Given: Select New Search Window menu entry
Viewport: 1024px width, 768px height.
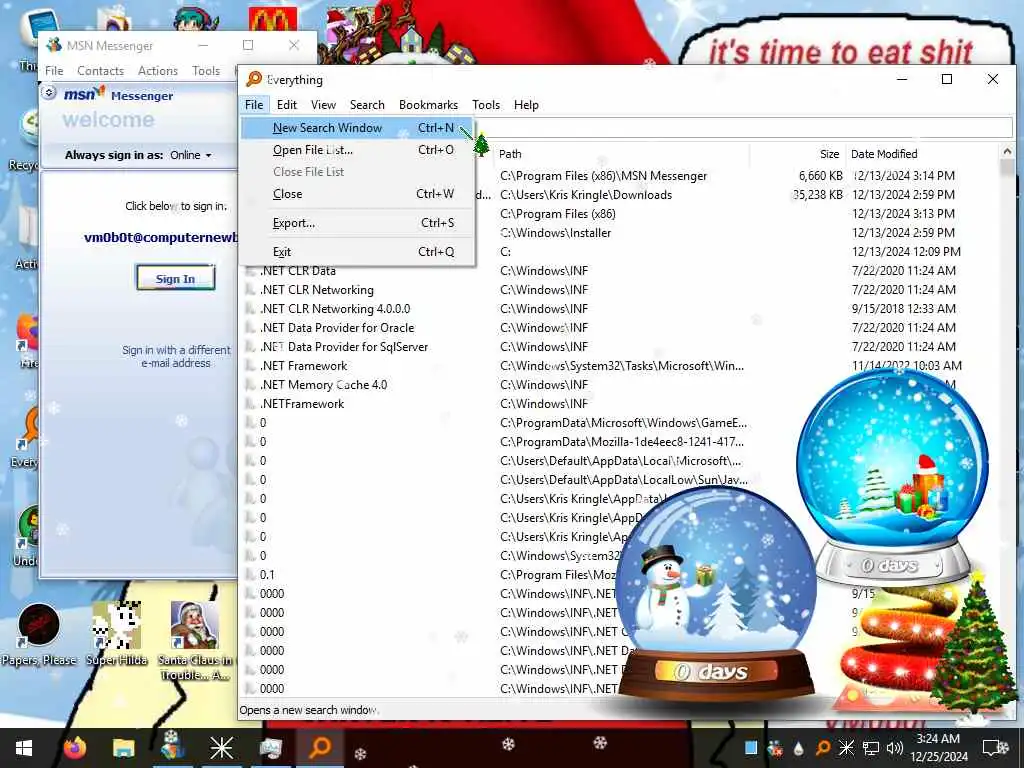Looking at the screenshot, I should pyautogui.click(x=357, y=128).
